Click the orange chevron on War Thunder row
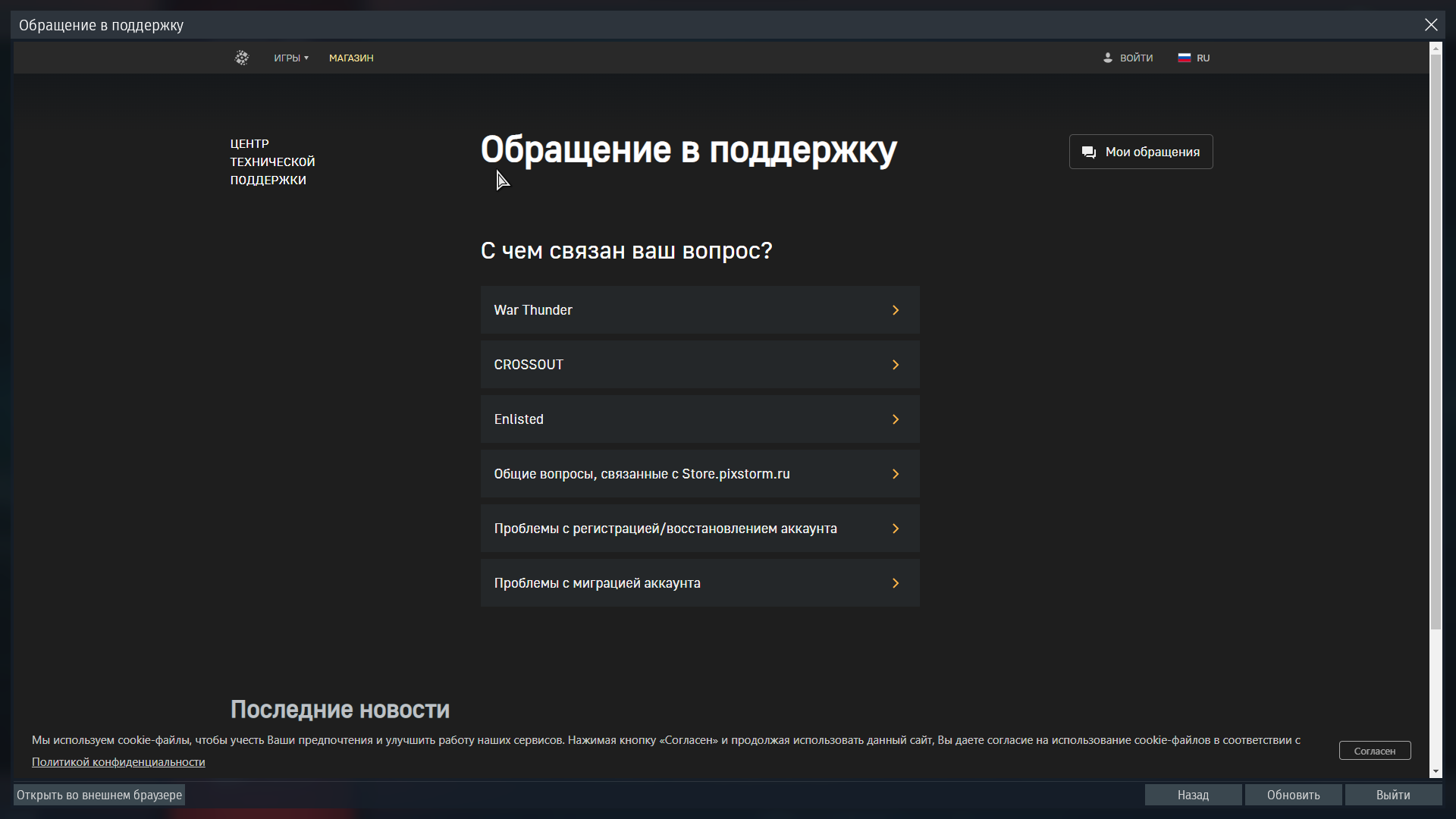Screen dimensions: 1456x819 896,310
